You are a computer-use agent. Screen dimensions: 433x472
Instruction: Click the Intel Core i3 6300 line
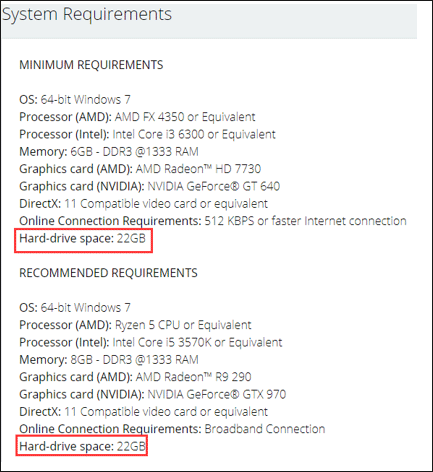pos(147,134)
